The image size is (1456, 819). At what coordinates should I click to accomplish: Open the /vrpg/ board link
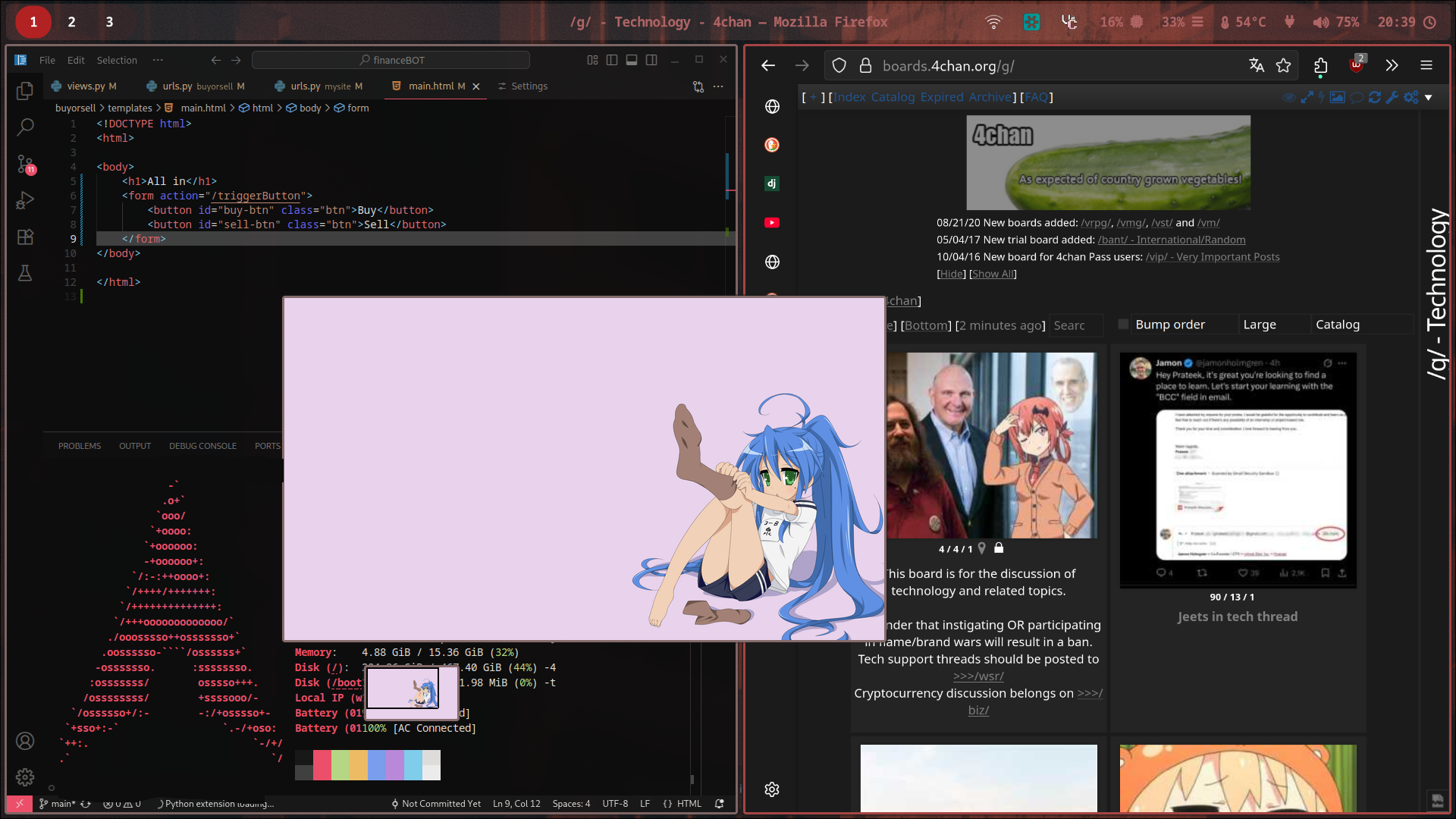[1096, 223]
